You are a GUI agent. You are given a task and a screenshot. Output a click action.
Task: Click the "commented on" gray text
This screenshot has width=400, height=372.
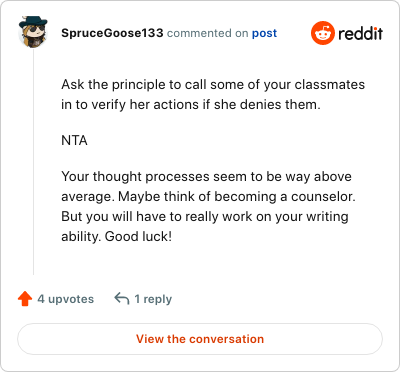click(x=208, y=33)
